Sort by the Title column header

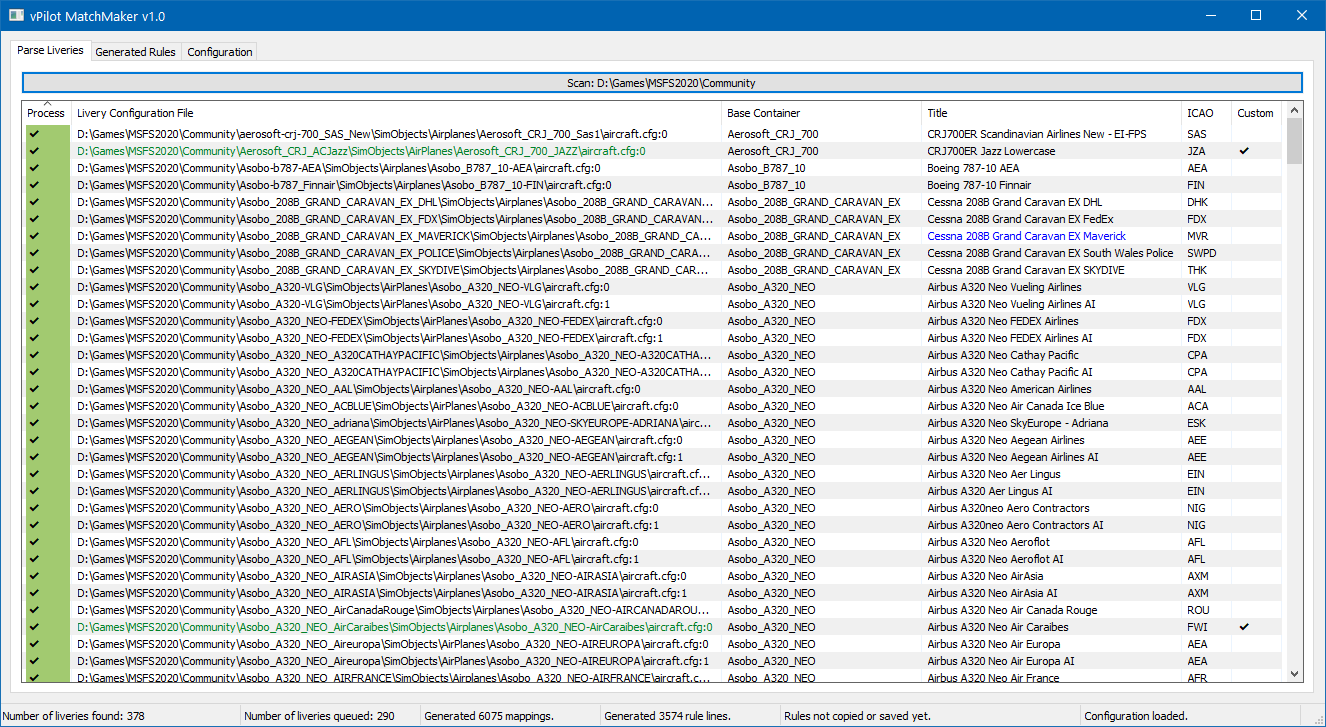1051,113
